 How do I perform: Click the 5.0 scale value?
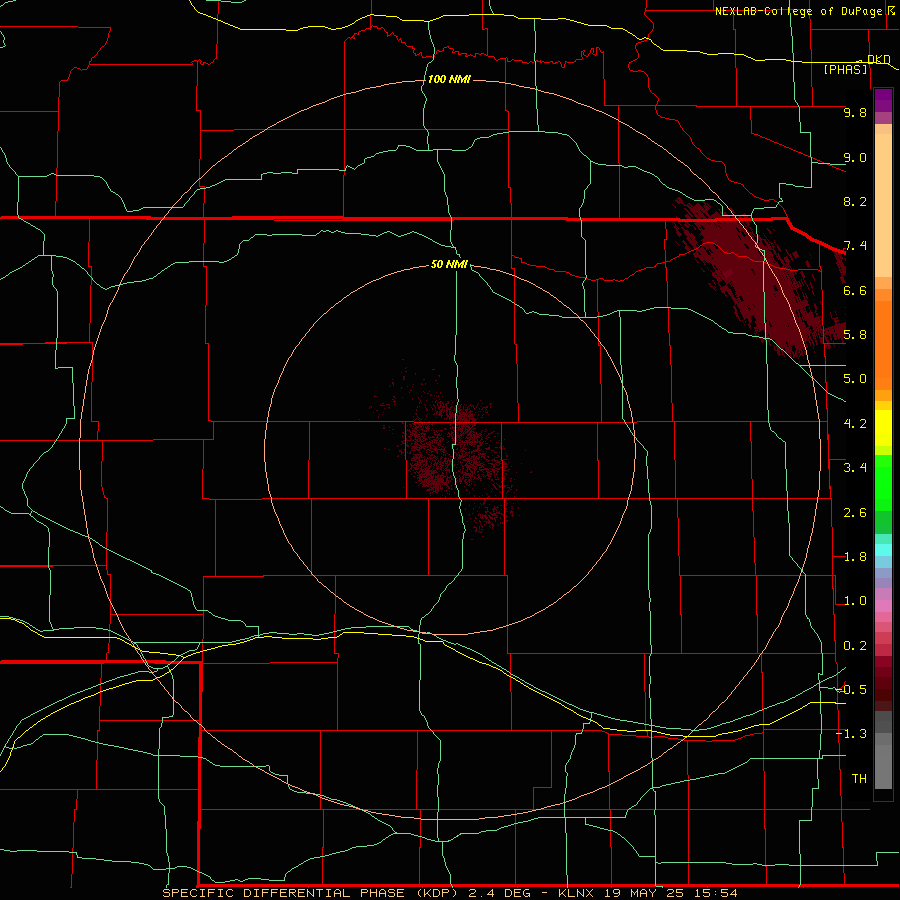click(855, 379)
